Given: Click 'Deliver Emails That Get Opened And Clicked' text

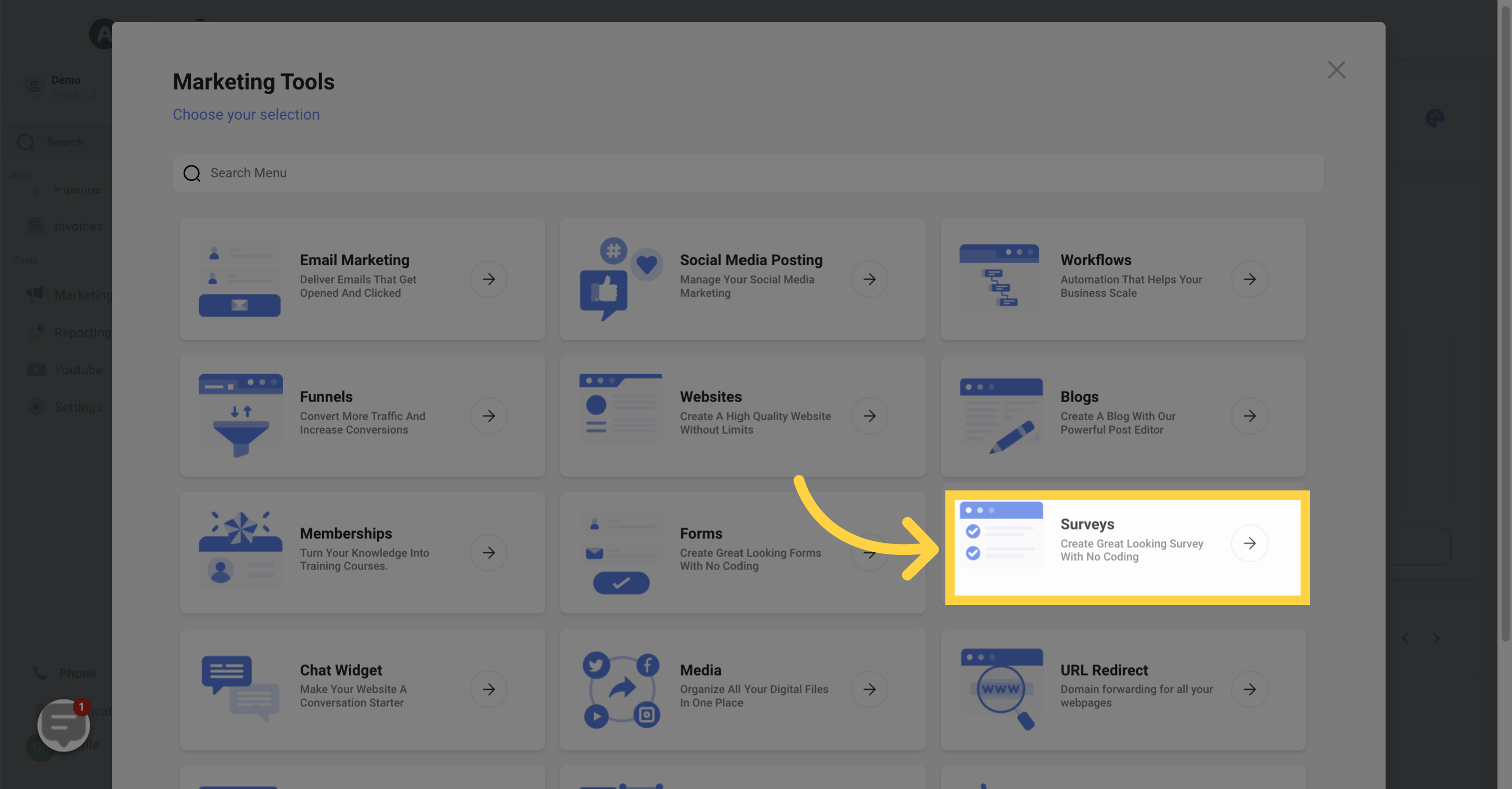Looking at the screenshot, I should 358,286.
